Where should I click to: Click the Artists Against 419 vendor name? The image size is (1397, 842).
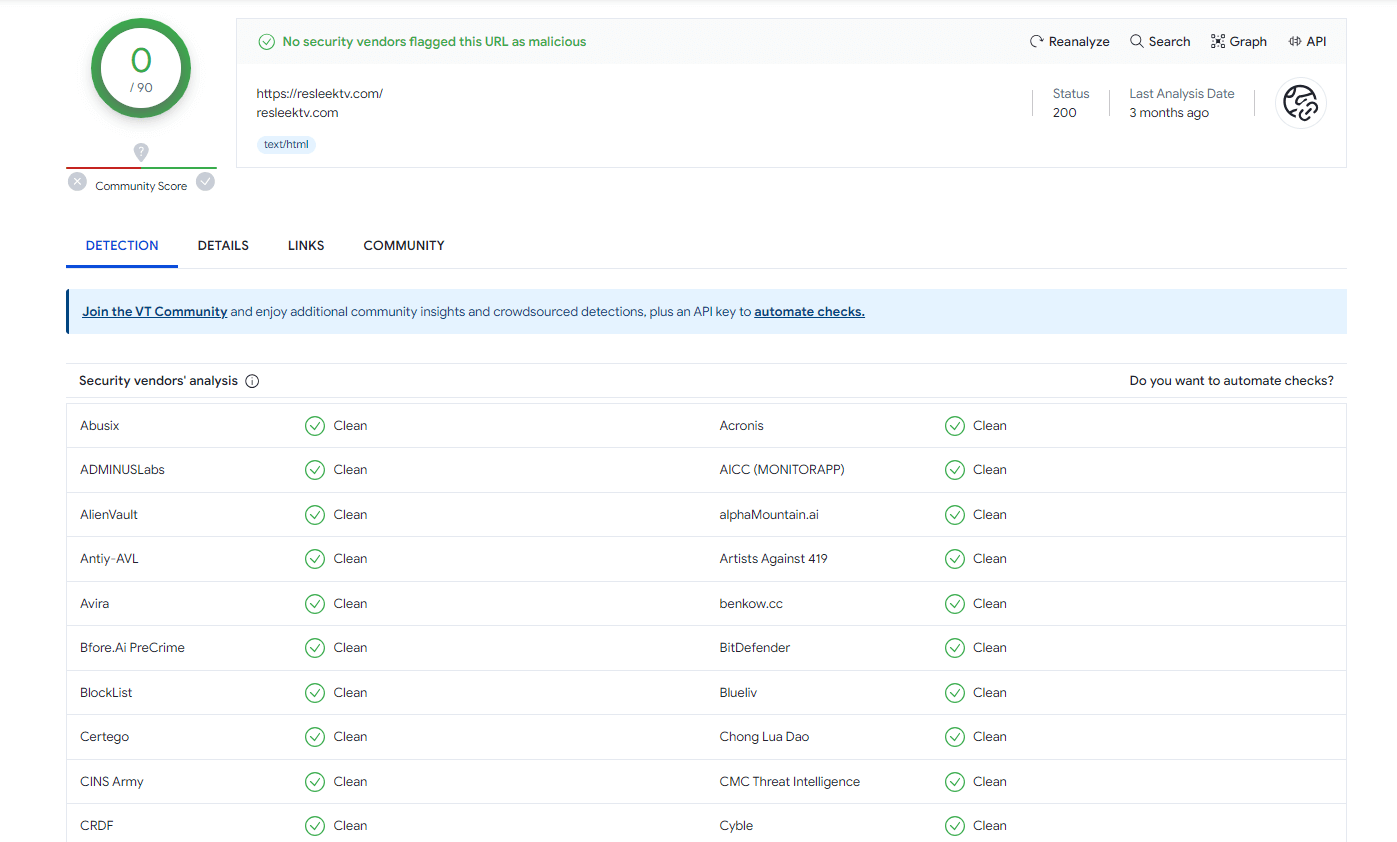774,559
